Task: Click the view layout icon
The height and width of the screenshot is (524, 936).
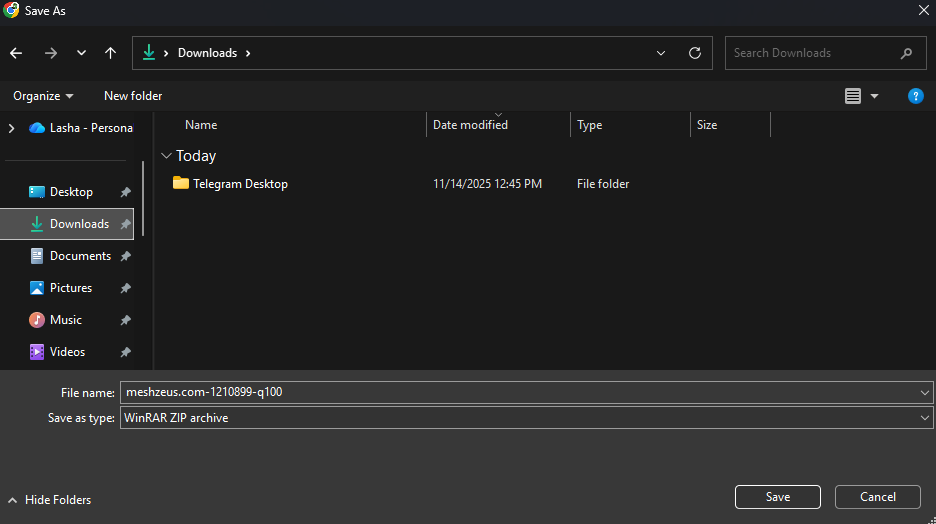Action: click(853, 96)
